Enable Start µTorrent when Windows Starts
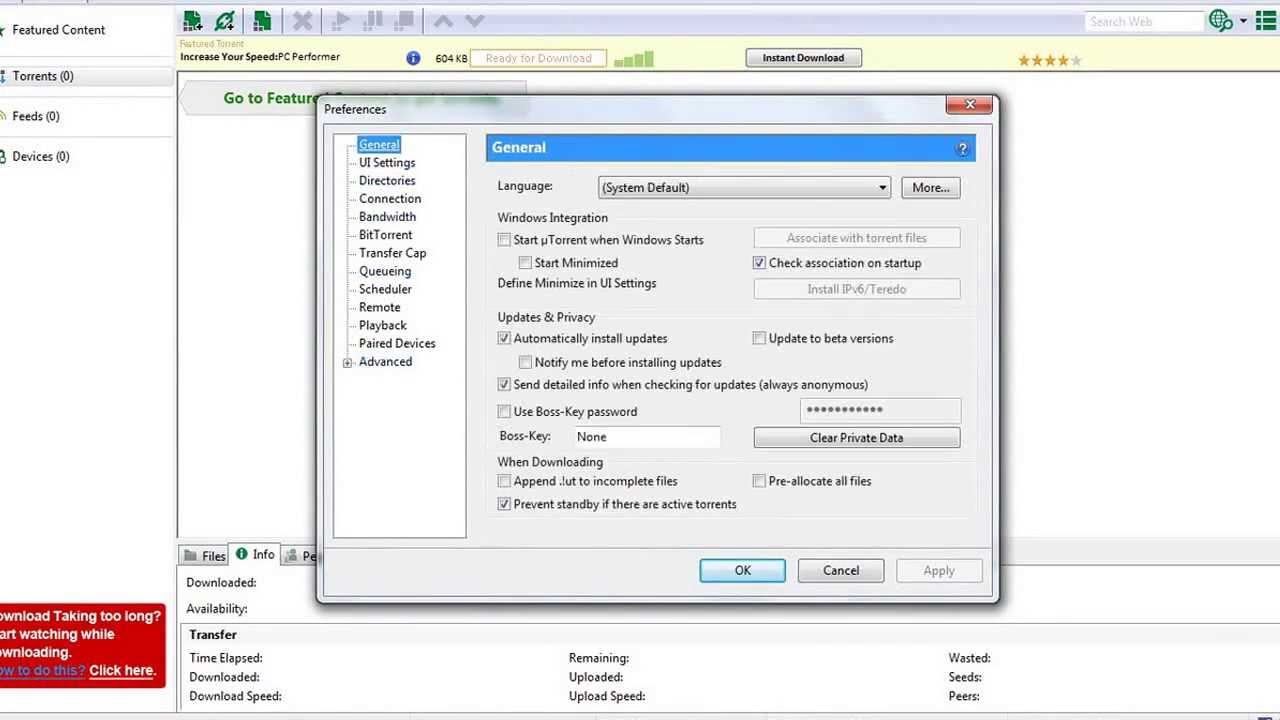1280x720 pixels. pos(504,240)
